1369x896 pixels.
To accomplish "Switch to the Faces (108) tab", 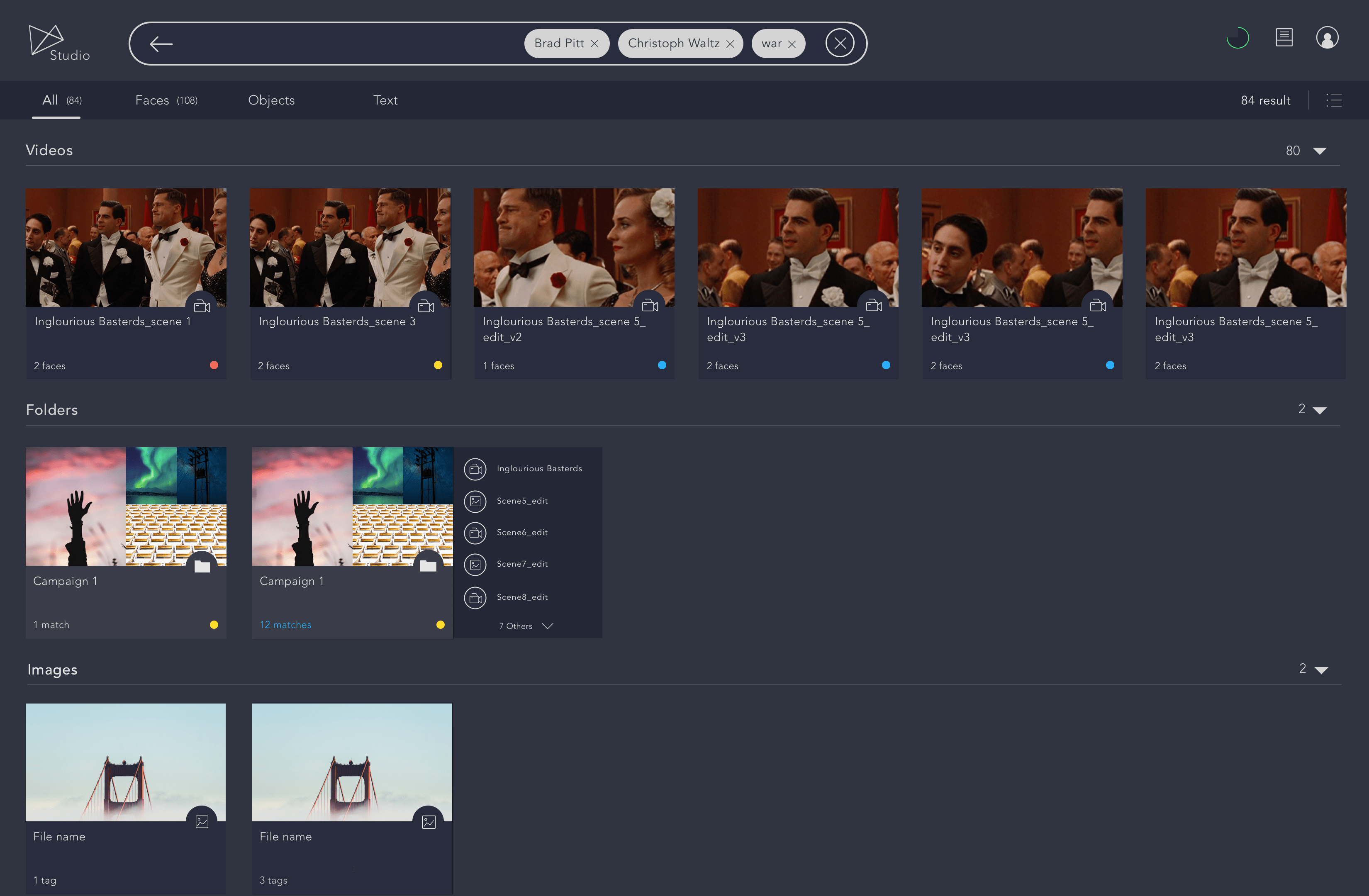I will (x=166, y=100).
